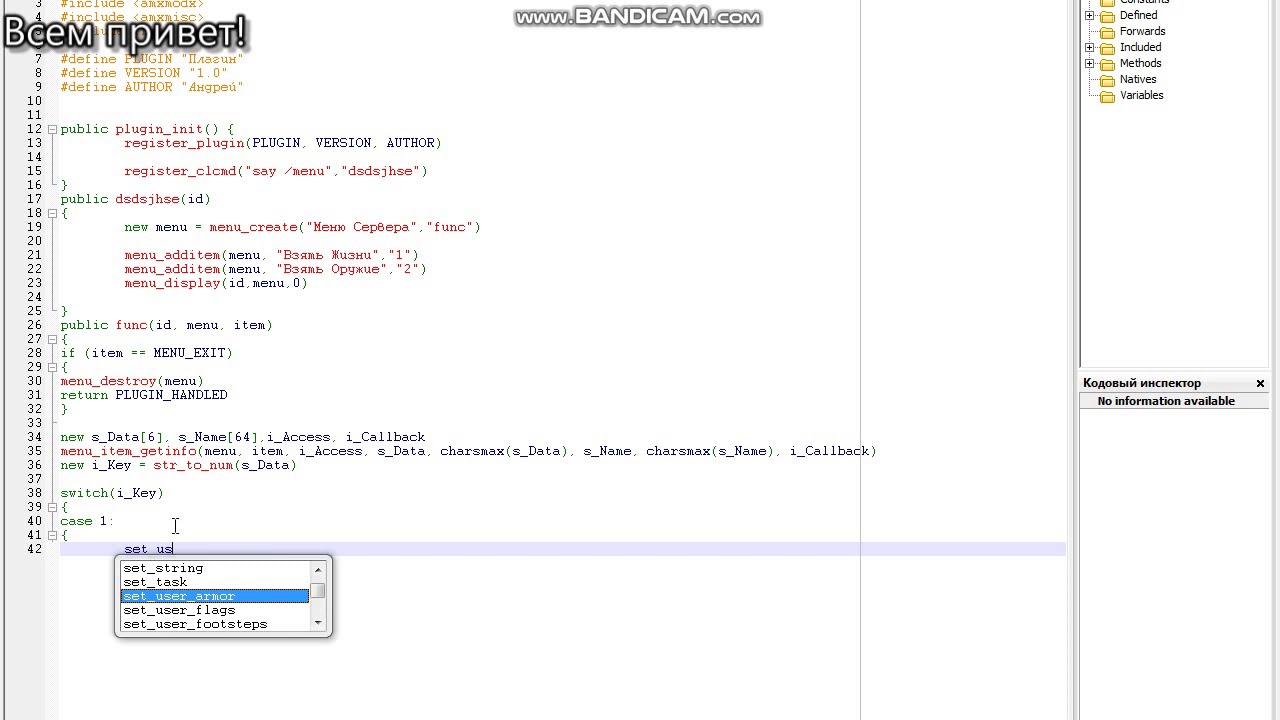The width and height of the screenshot is (1280, 720).
Task: Click the 'set_us' text on line 42
Action: click(148, 549)
